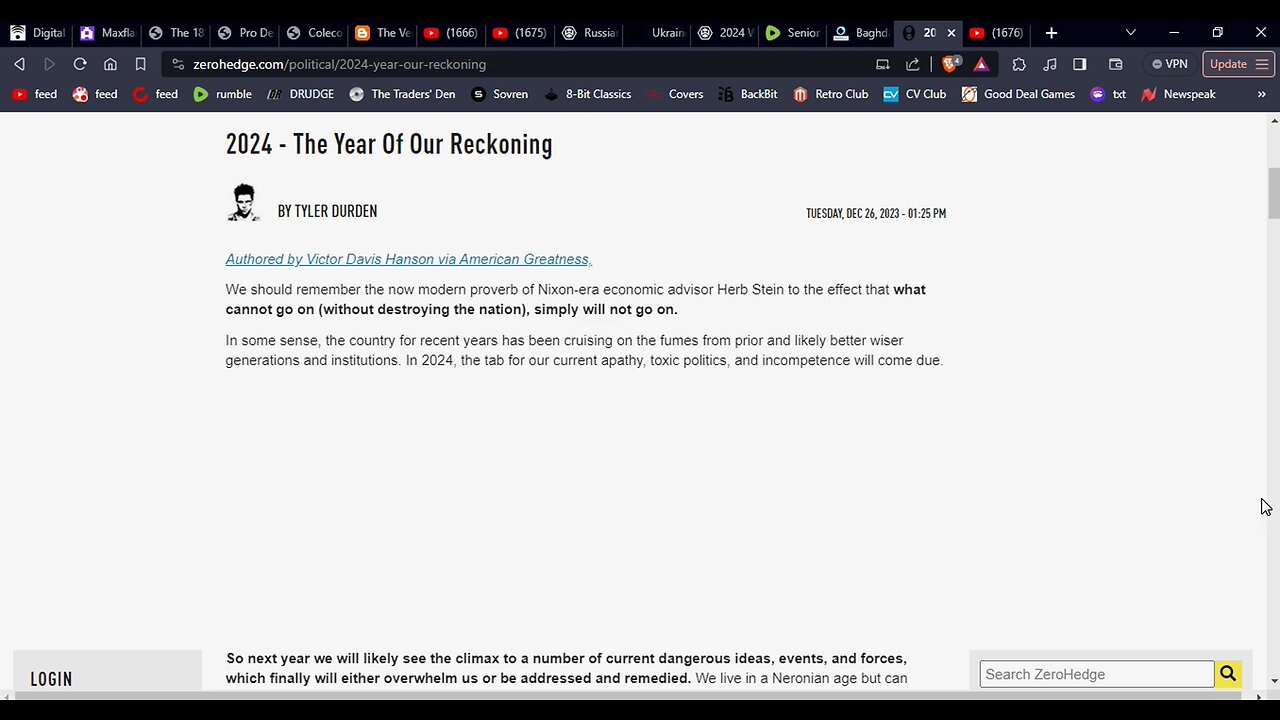1280x720 pixels.
Task: Switch to the Pro De tab
Action: pyautogui.click(x=245, y=33)
